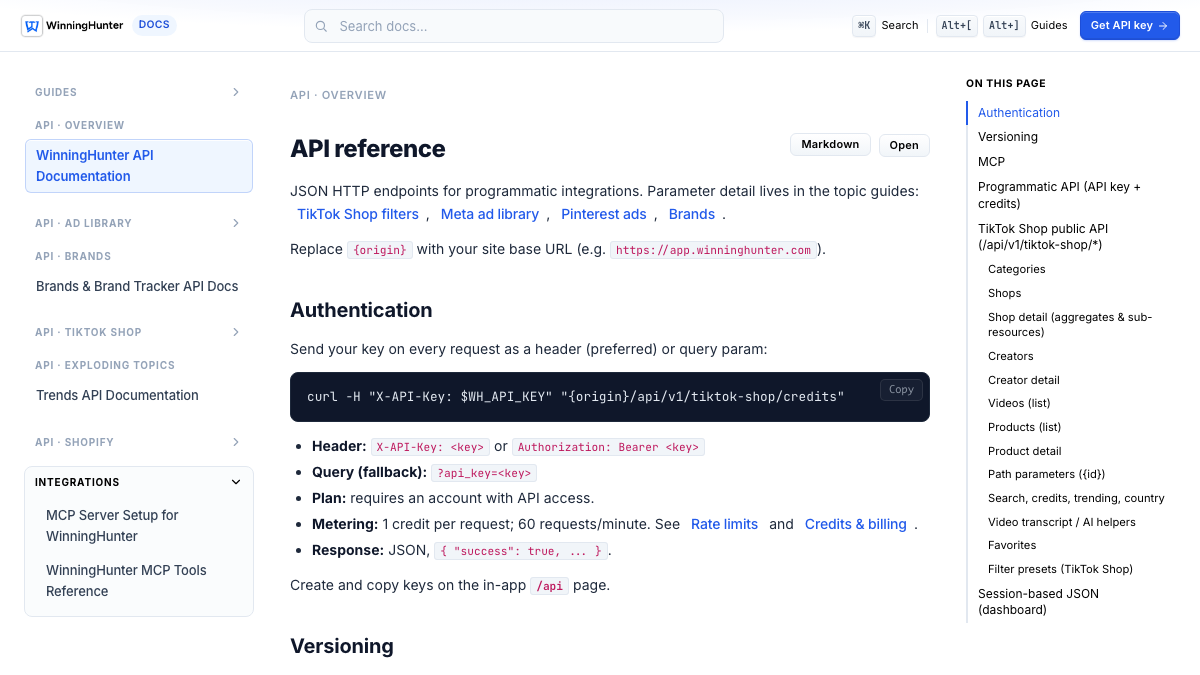Click the ⌘K shortcut badge
The image size is (1200, 675).
pyautogui.click(x=864, y=26)
